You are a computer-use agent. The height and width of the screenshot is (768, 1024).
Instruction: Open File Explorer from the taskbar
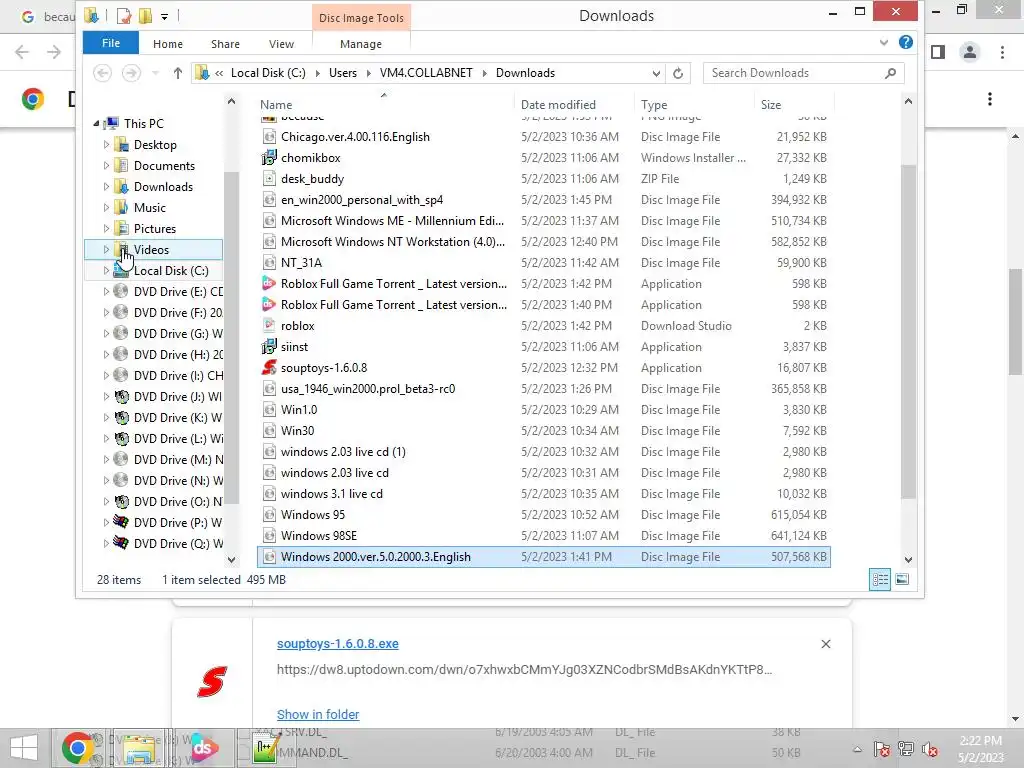139,748
